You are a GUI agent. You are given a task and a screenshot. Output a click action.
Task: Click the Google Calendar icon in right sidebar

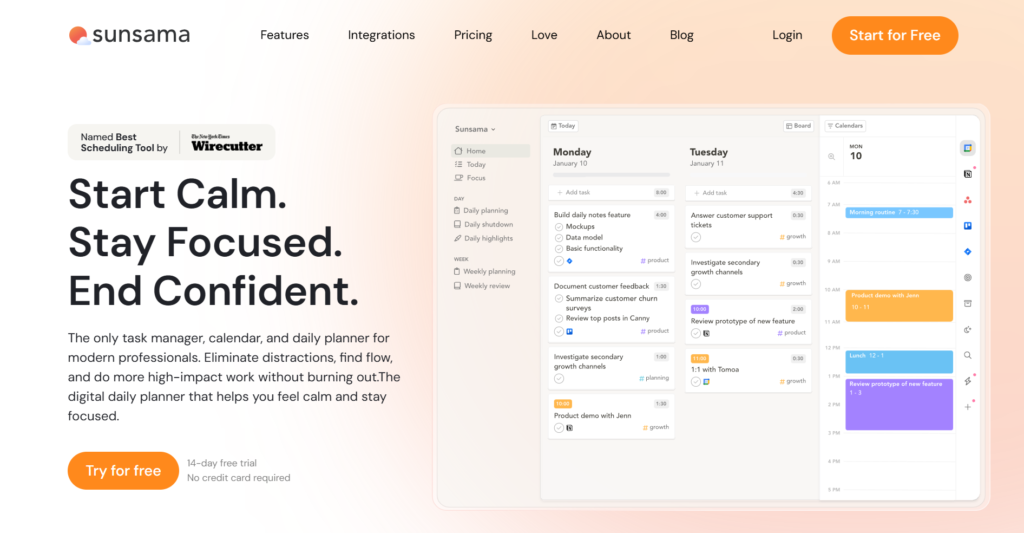tap(967, 148)
